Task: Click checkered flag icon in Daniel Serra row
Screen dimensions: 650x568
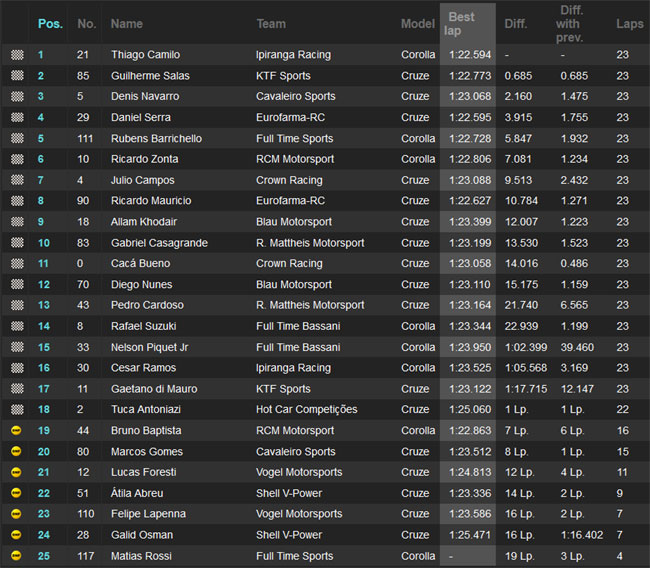Action: click(17, 117)
